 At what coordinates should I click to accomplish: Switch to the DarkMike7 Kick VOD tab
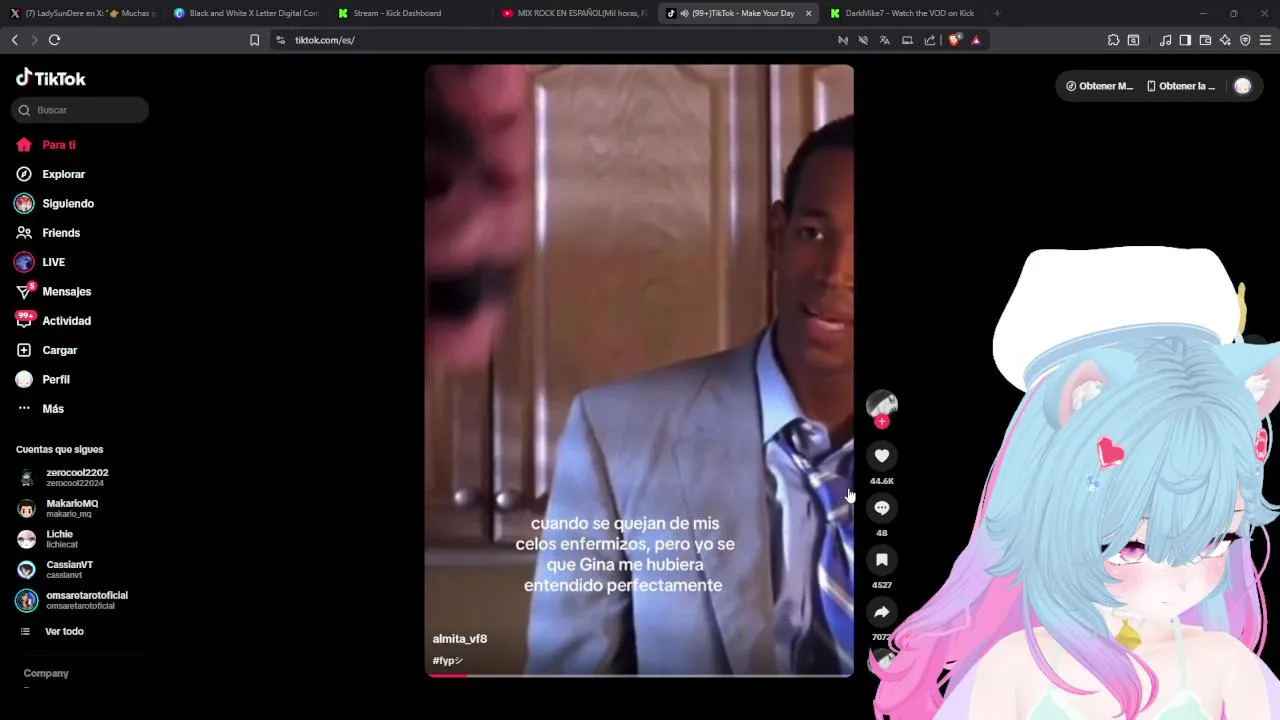(903, 13)
